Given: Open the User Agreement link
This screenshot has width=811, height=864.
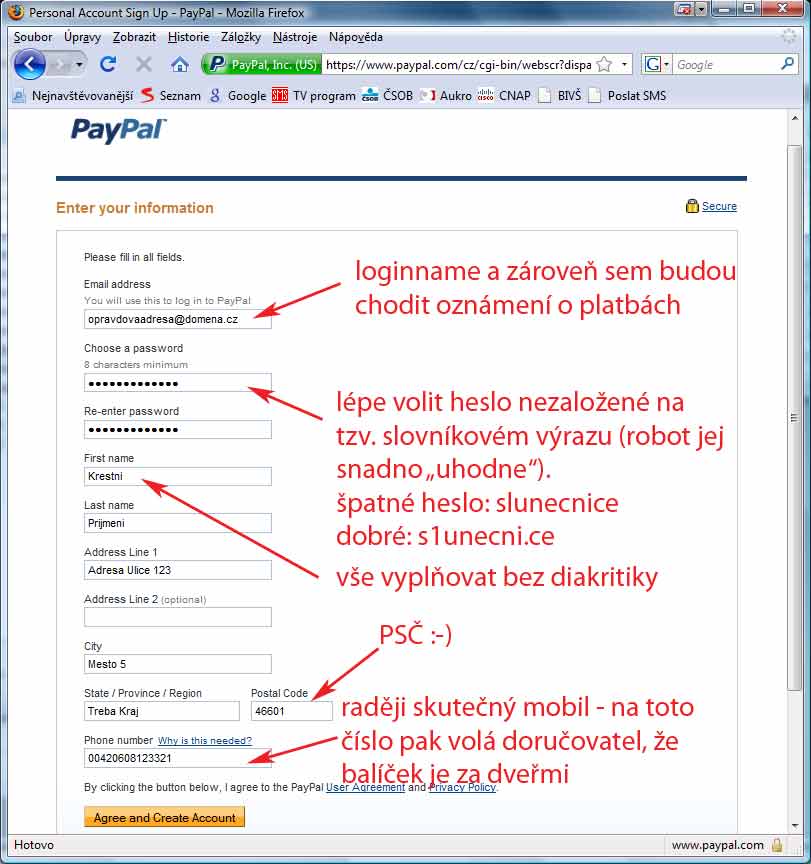Looking at the screenshot, I should click(365, 787).
